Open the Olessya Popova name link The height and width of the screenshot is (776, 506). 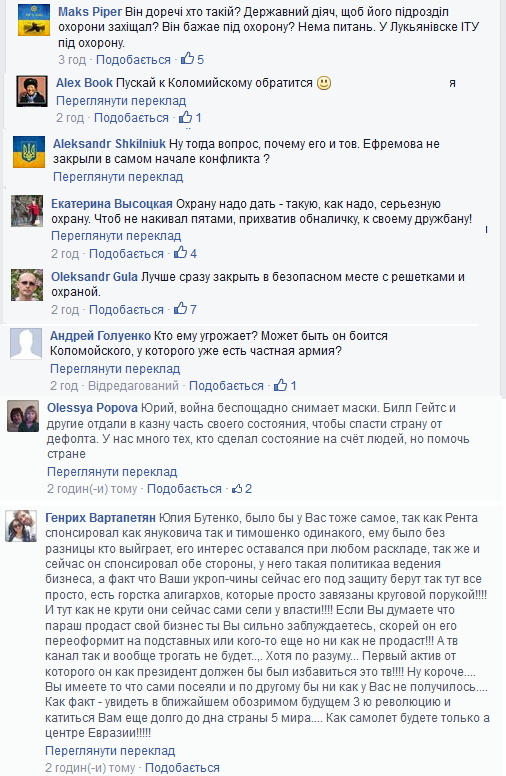[x=92, y=408]
